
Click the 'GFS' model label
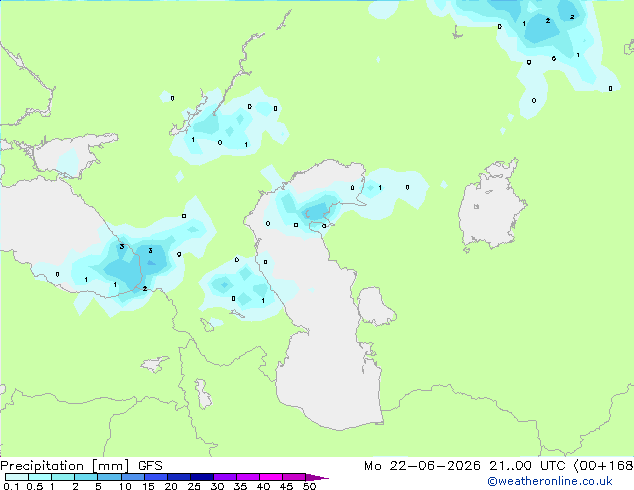tap(150, 466)
